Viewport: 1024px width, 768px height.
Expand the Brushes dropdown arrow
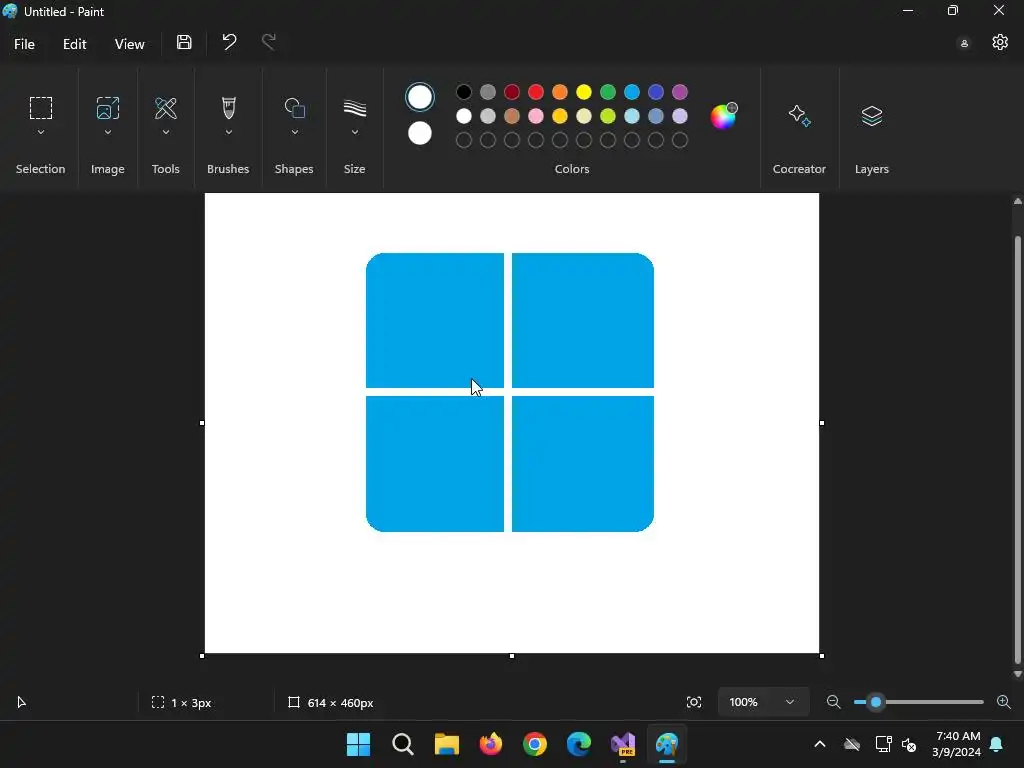[229, 133]
